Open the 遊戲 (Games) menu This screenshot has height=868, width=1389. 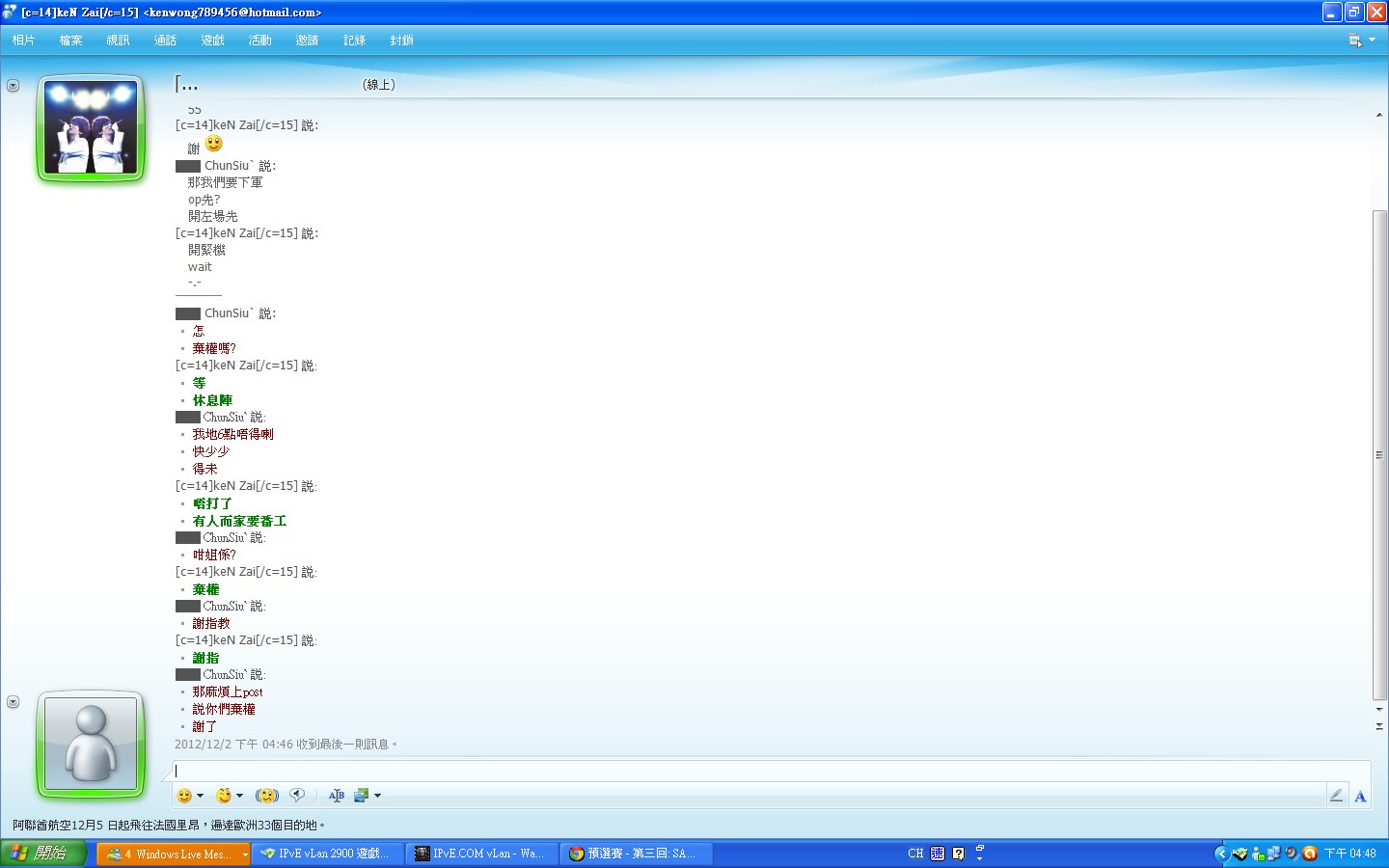click(212, 41)
